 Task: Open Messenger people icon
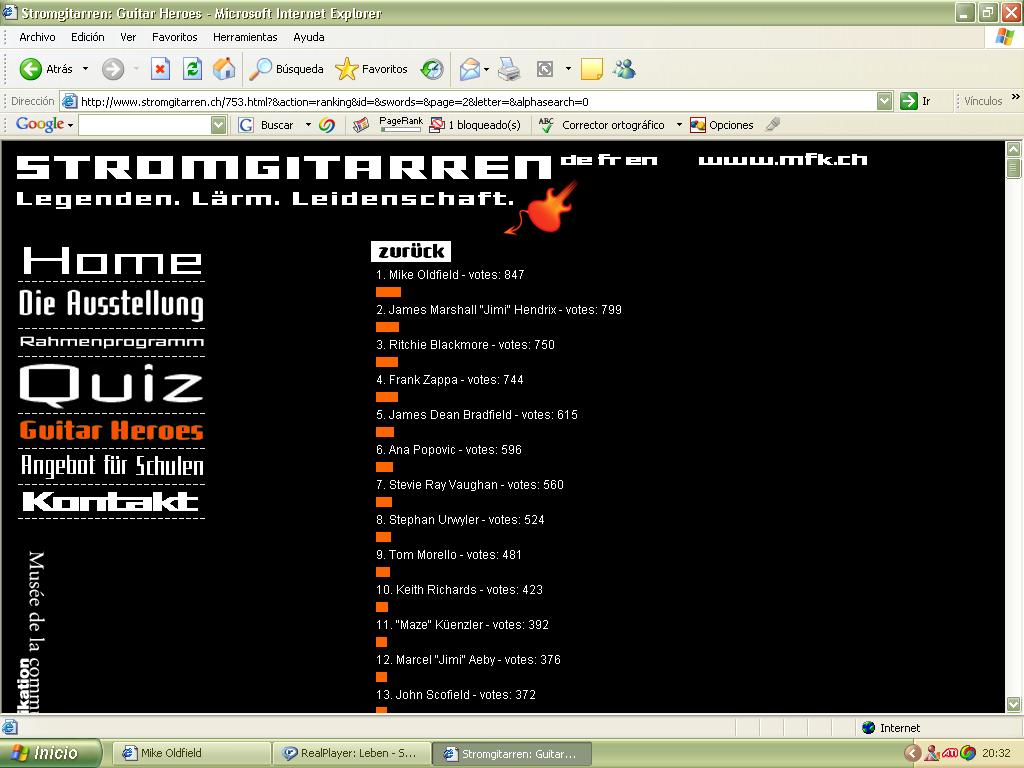(624, 69)
